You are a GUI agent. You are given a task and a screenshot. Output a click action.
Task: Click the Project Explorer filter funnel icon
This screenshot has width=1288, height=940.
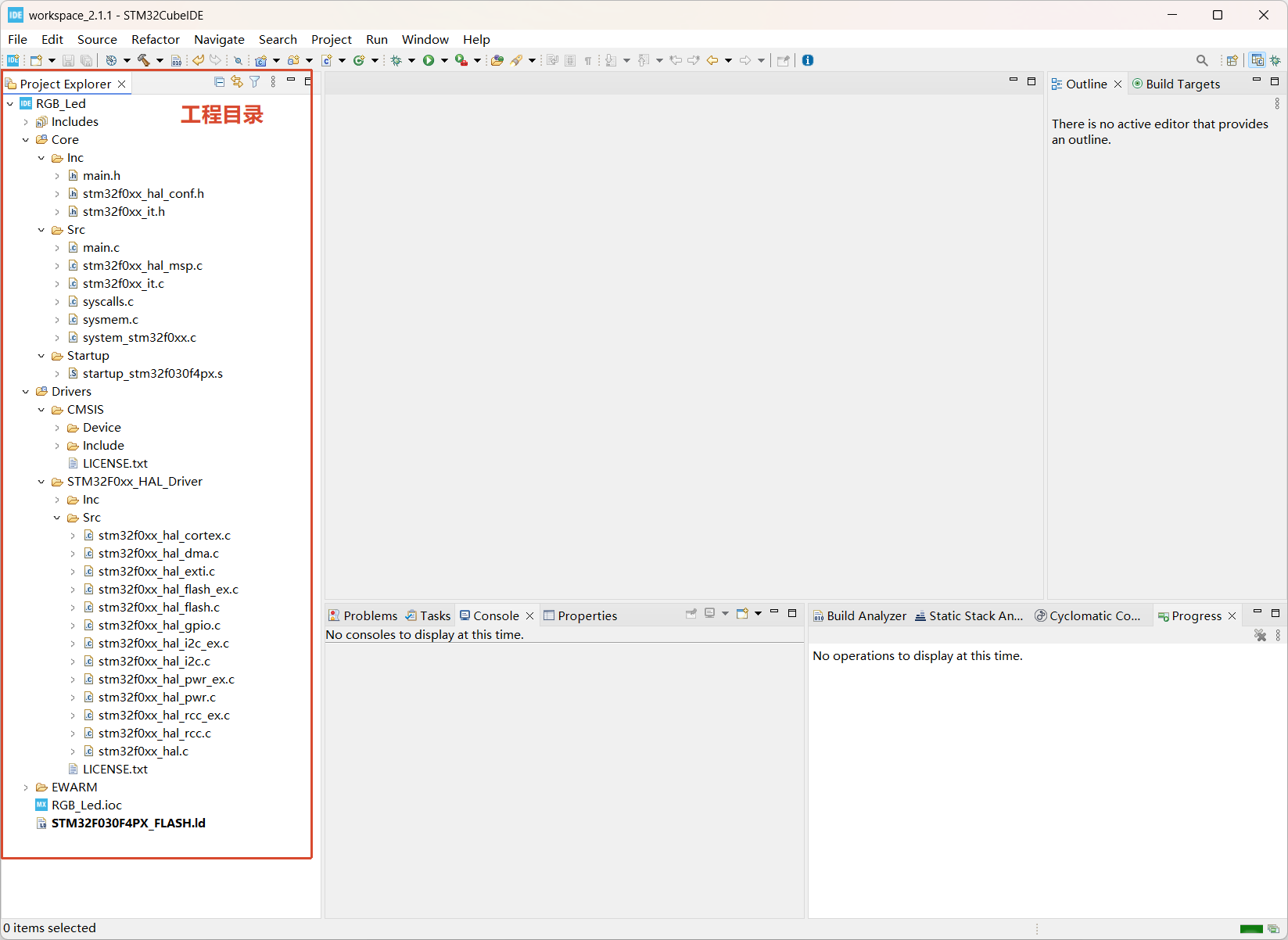(x=255, y=82)
